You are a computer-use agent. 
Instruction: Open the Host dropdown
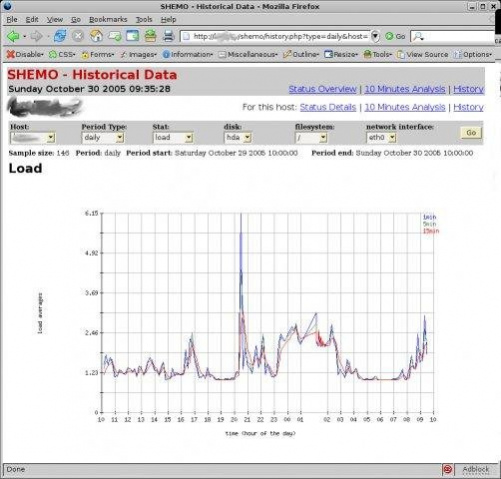pos(33,138)
